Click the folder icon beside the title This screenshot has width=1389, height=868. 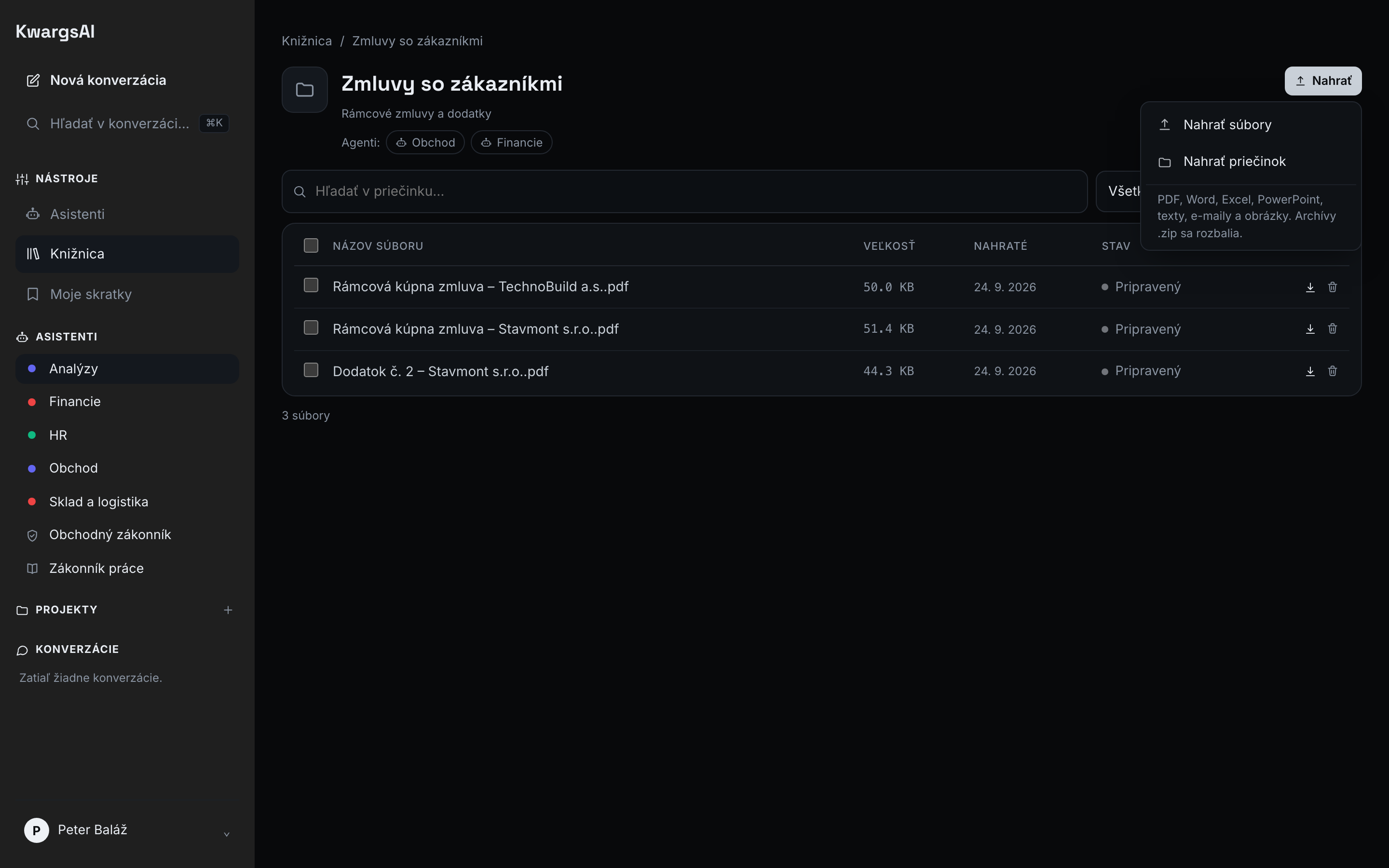pos(304,90)
